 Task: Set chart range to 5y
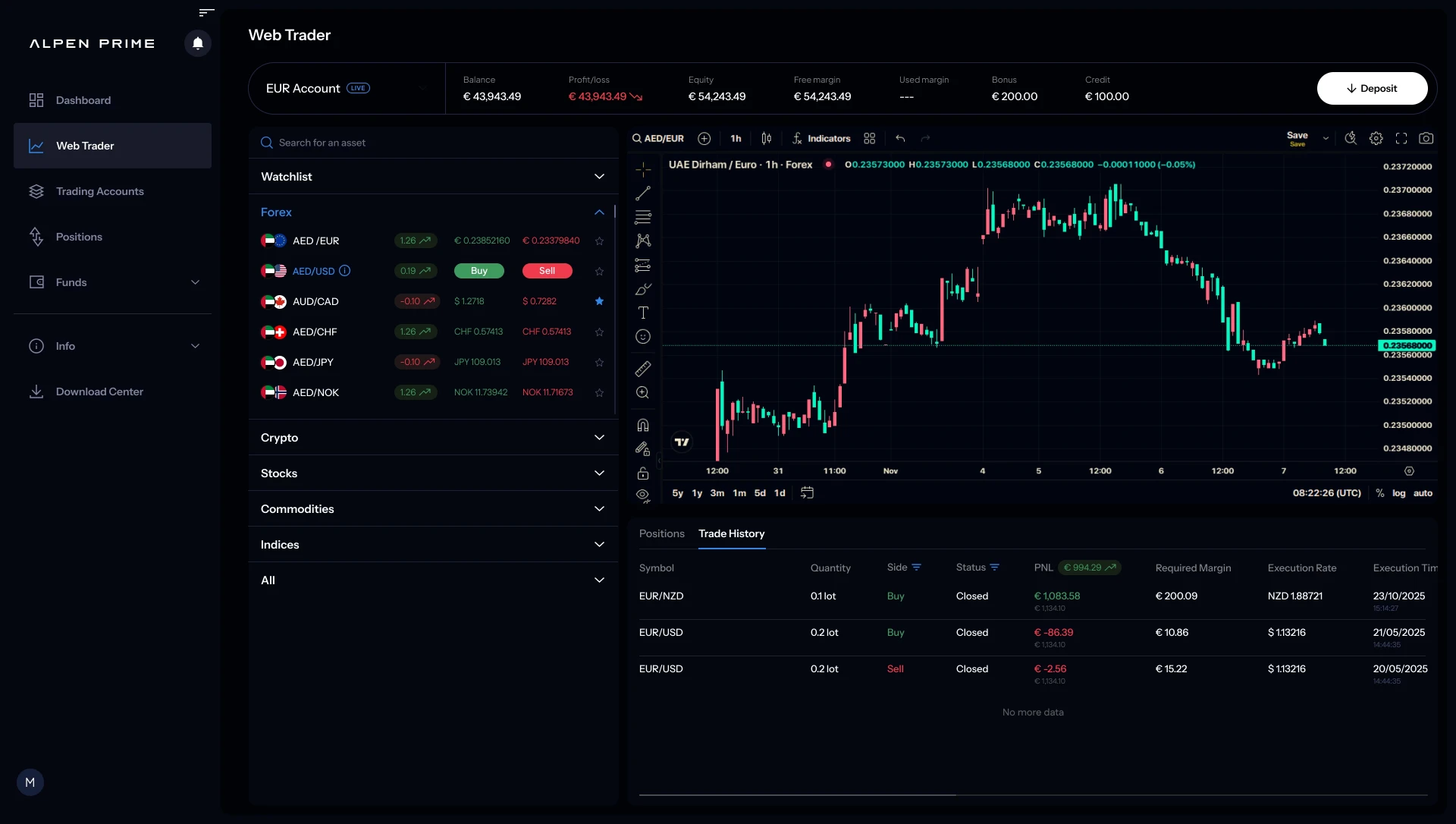pos(678,493)
